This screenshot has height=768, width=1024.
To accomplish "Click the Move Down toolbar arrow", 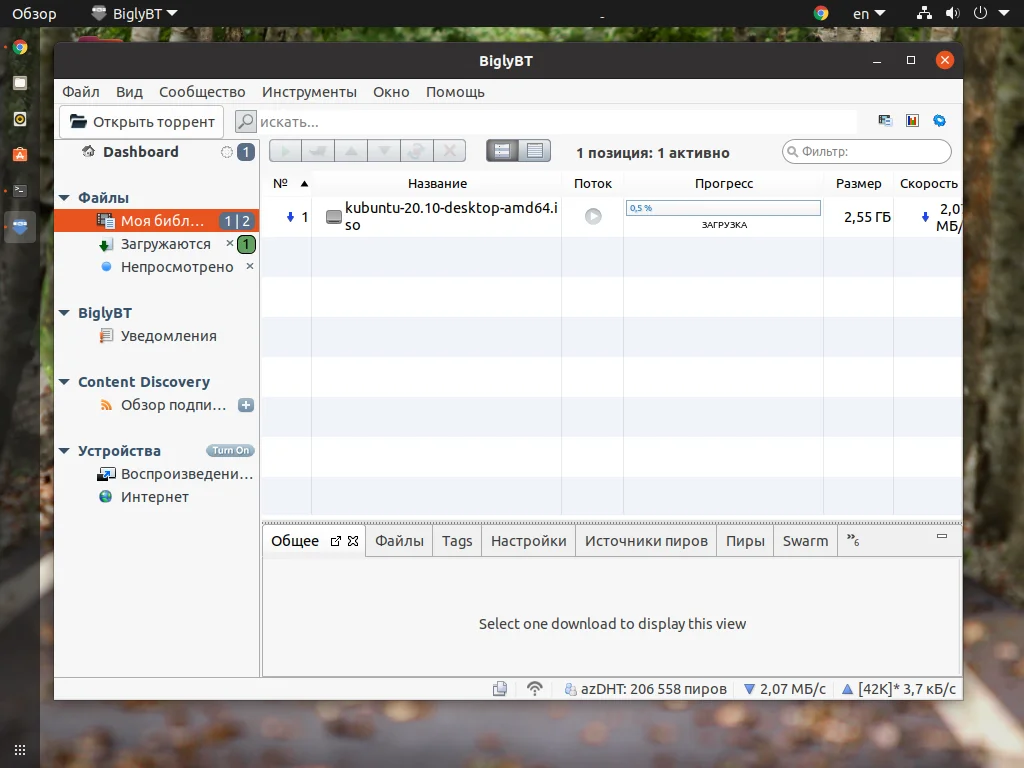I will [x=384, y=151].
